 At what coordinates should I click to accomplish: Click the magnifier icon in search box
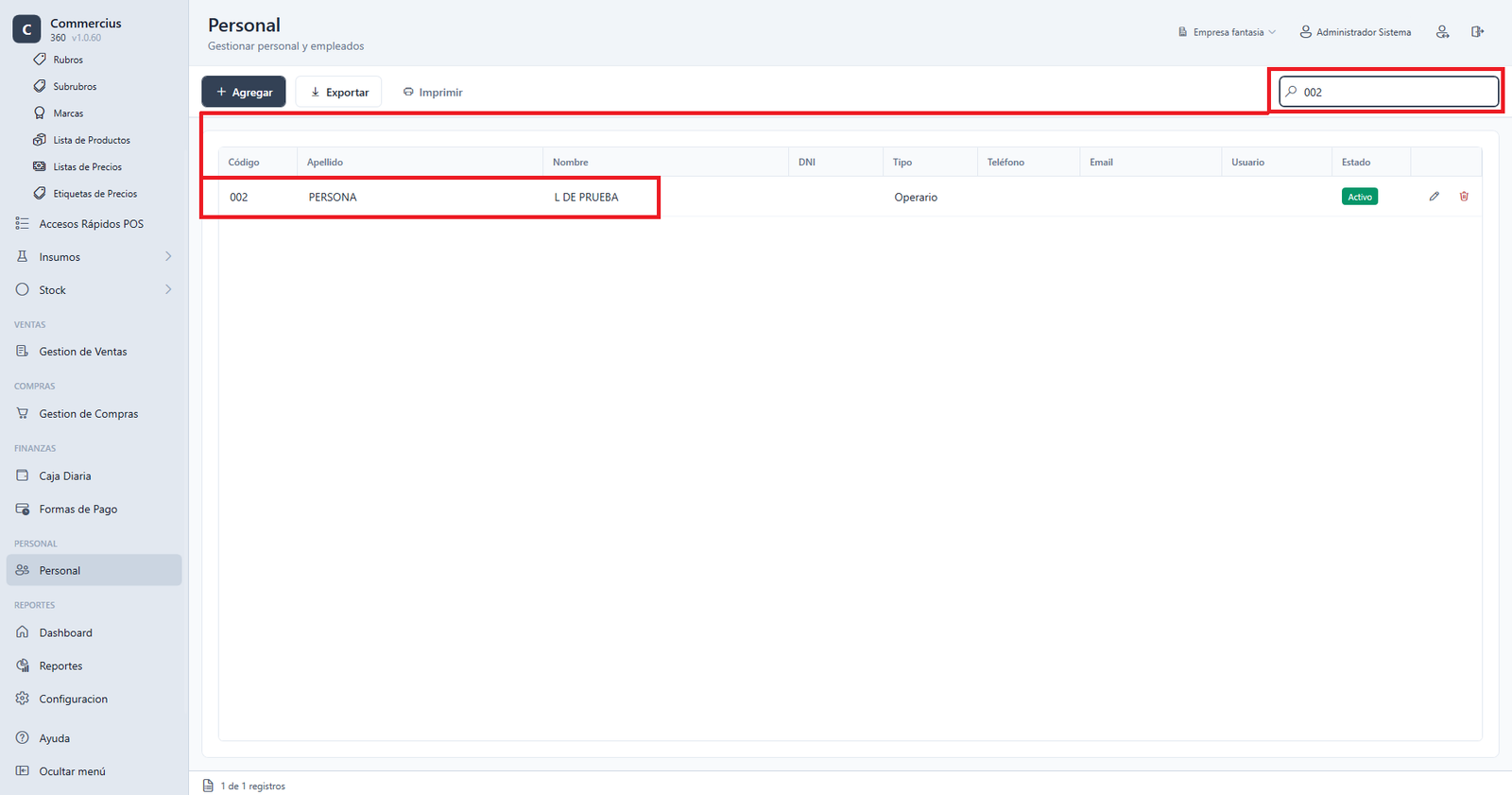pyautogui.click(x=1292, y=92)
